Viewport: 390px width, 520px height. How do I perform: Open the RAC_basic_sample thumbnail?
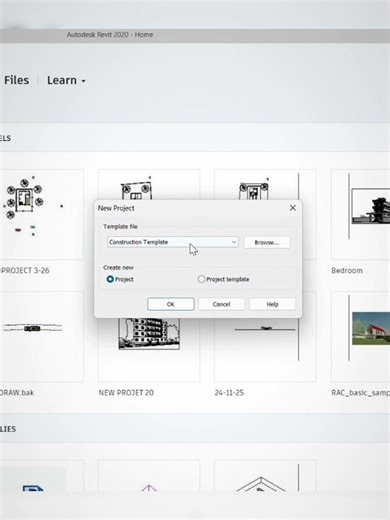pos(361,337)
